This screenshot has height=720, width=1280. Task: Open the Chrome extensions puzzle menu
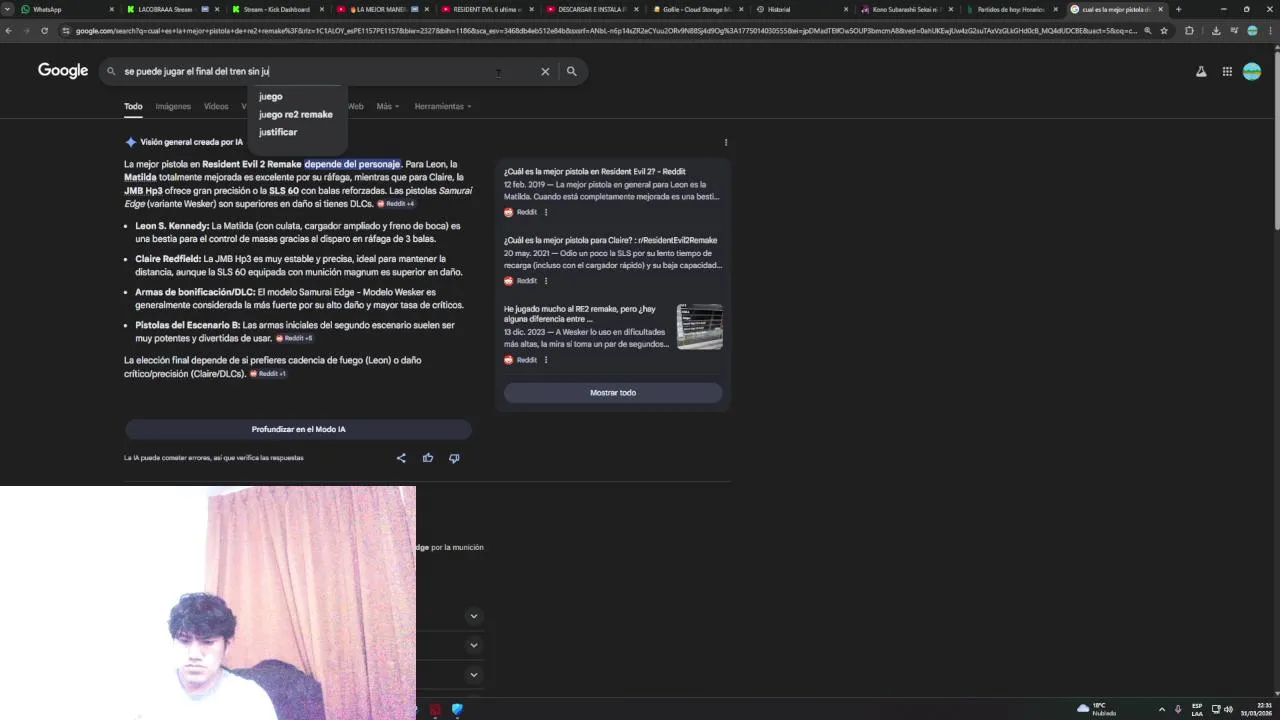(1189, 31)
